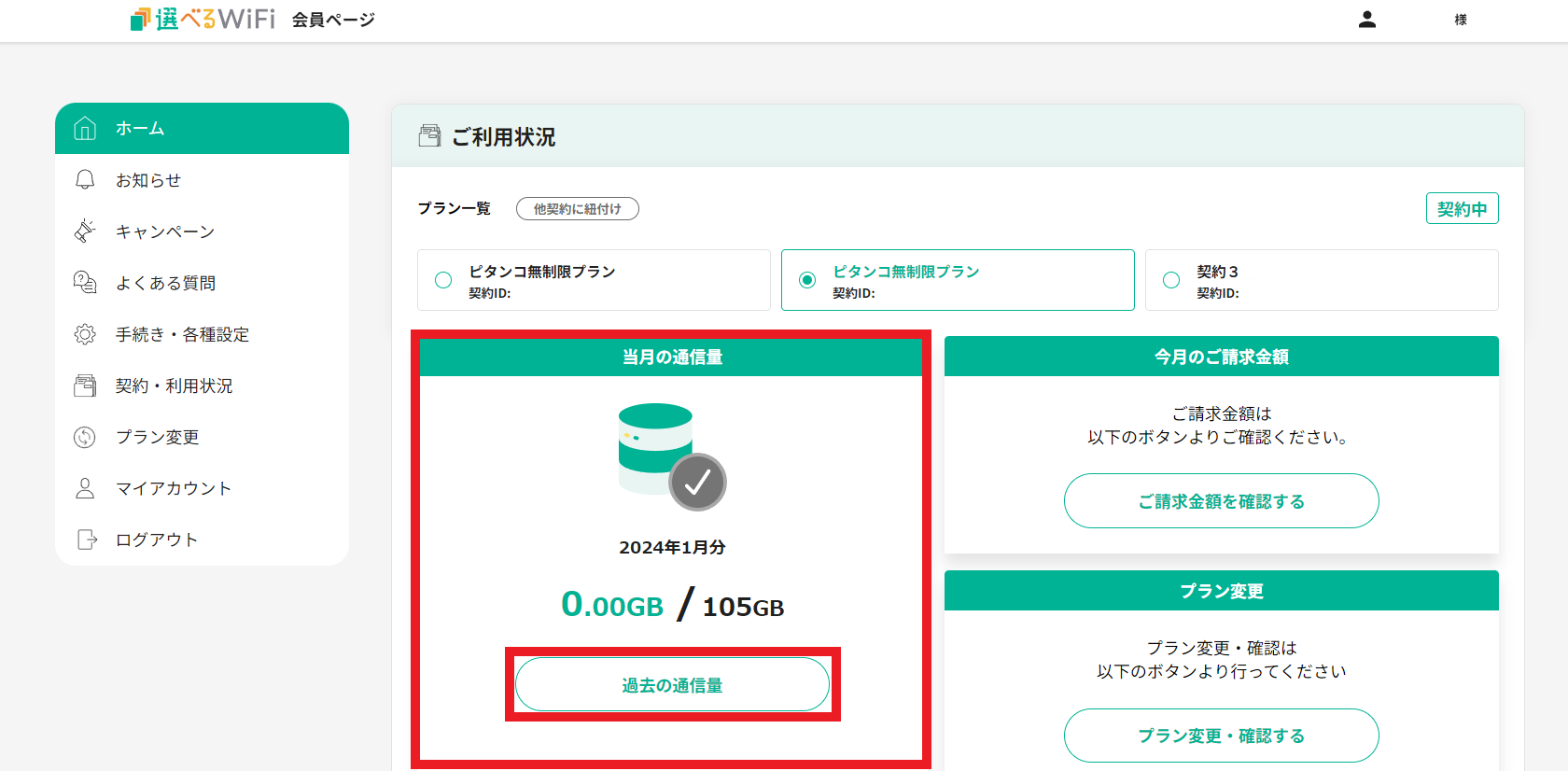Open 手続き・各種設定 menu item

202,333
